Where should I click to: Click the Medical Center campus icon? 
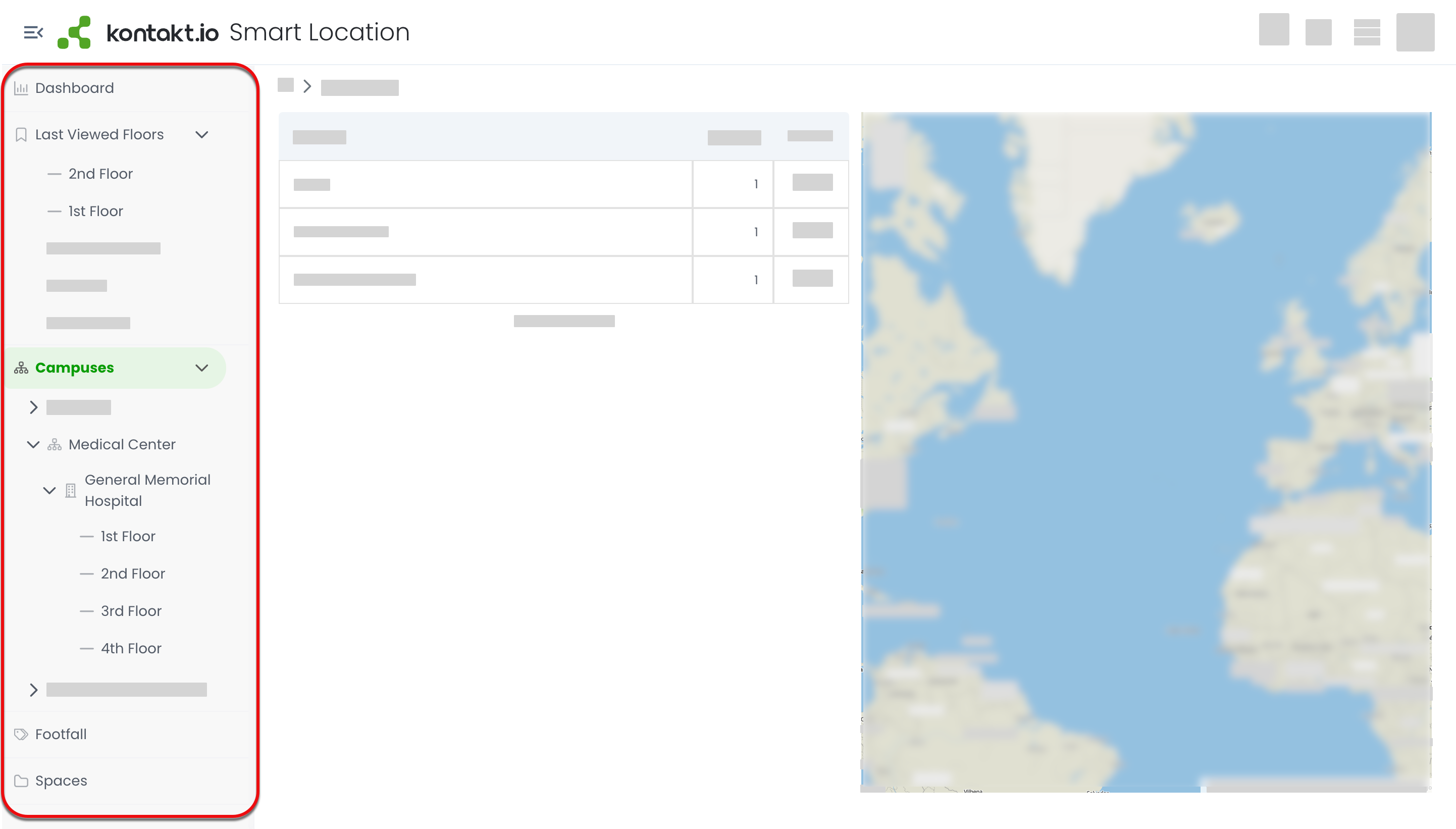(55, 445)
